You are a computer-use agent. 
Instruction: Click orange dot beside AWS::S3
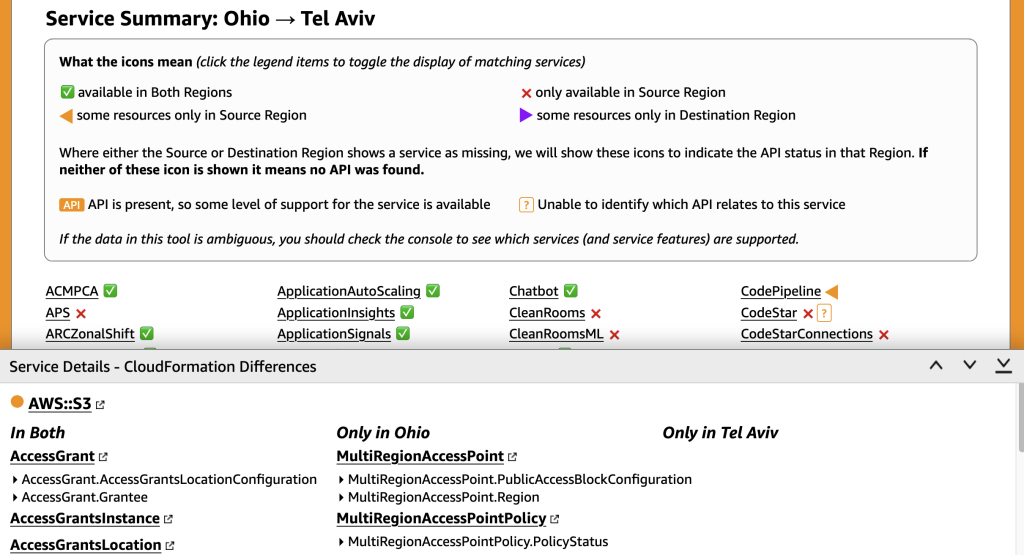pyautogui.click(x=17, y=402)
